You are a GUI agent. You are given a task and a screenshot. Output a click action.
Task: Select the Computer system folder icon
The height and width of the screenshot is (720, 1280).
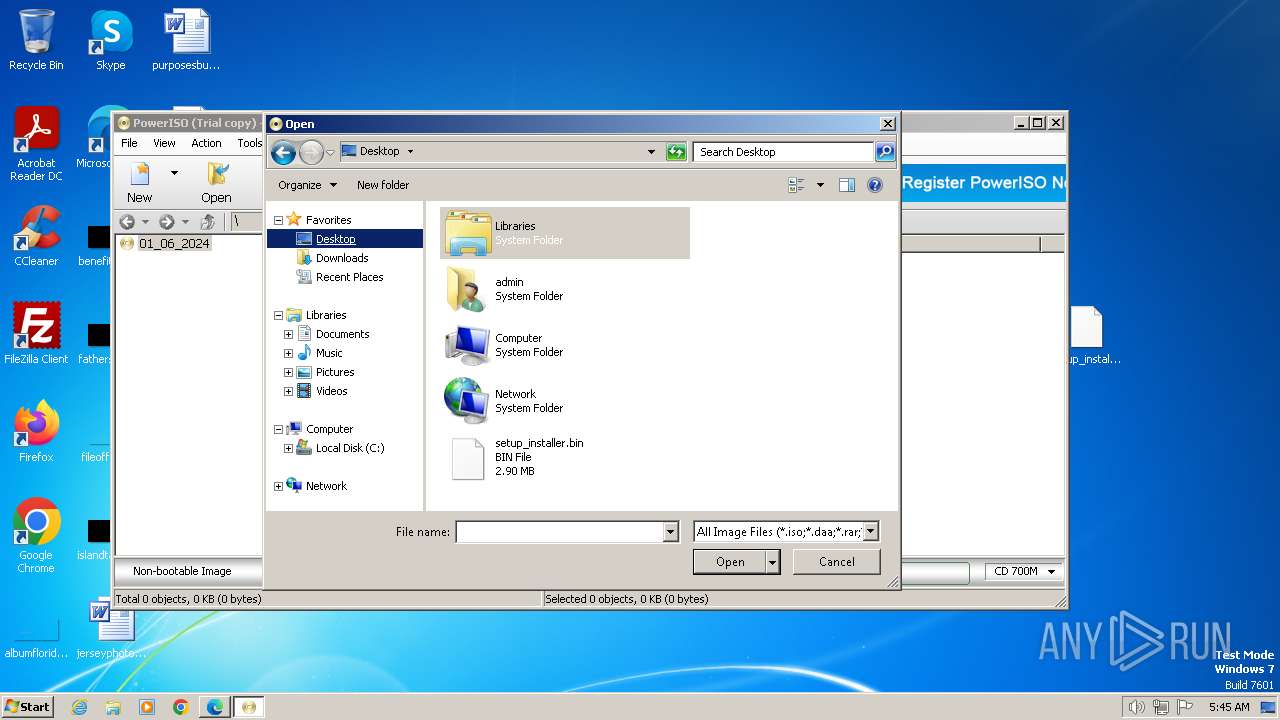467,345
